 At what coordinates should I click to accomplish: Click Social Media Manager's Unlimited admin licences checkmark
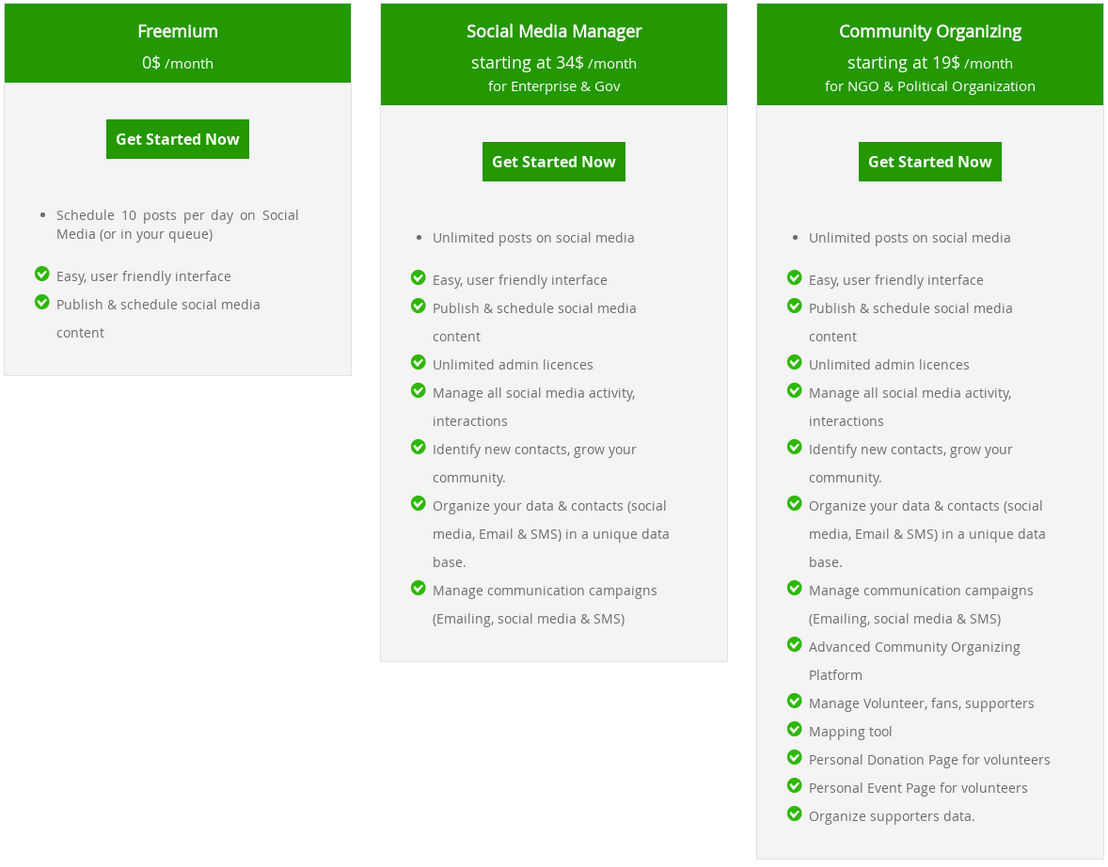click(x=418, y=362)
